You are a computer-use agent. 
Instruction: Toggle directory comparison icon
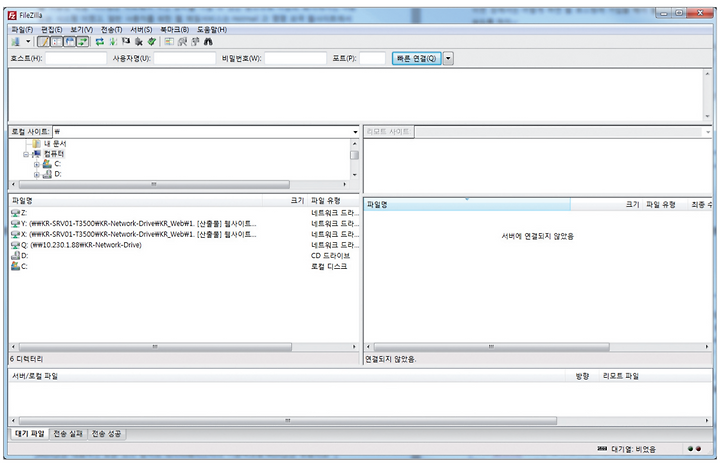182,42
